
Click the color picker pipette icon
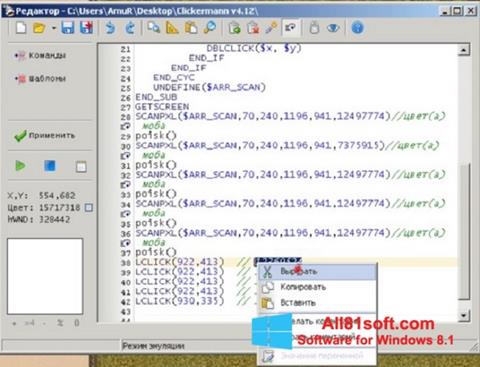pyautogui.click(x=272, y=28)
